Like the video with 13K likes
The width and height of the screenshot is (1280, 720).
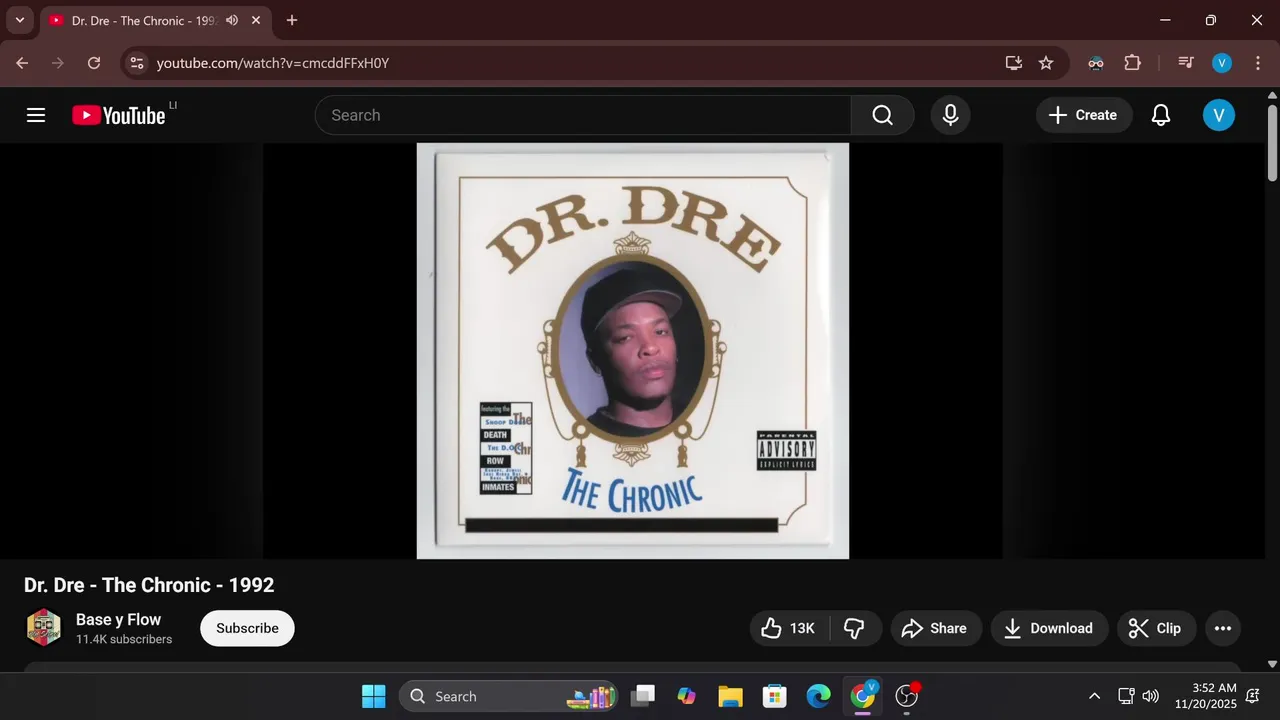(789, 628)
